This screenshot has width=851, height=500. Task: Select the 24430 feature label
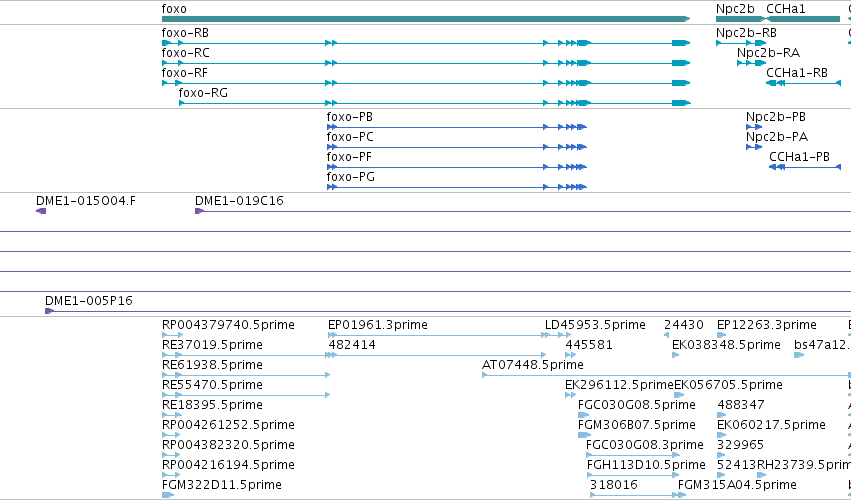(x=684, y=325)
